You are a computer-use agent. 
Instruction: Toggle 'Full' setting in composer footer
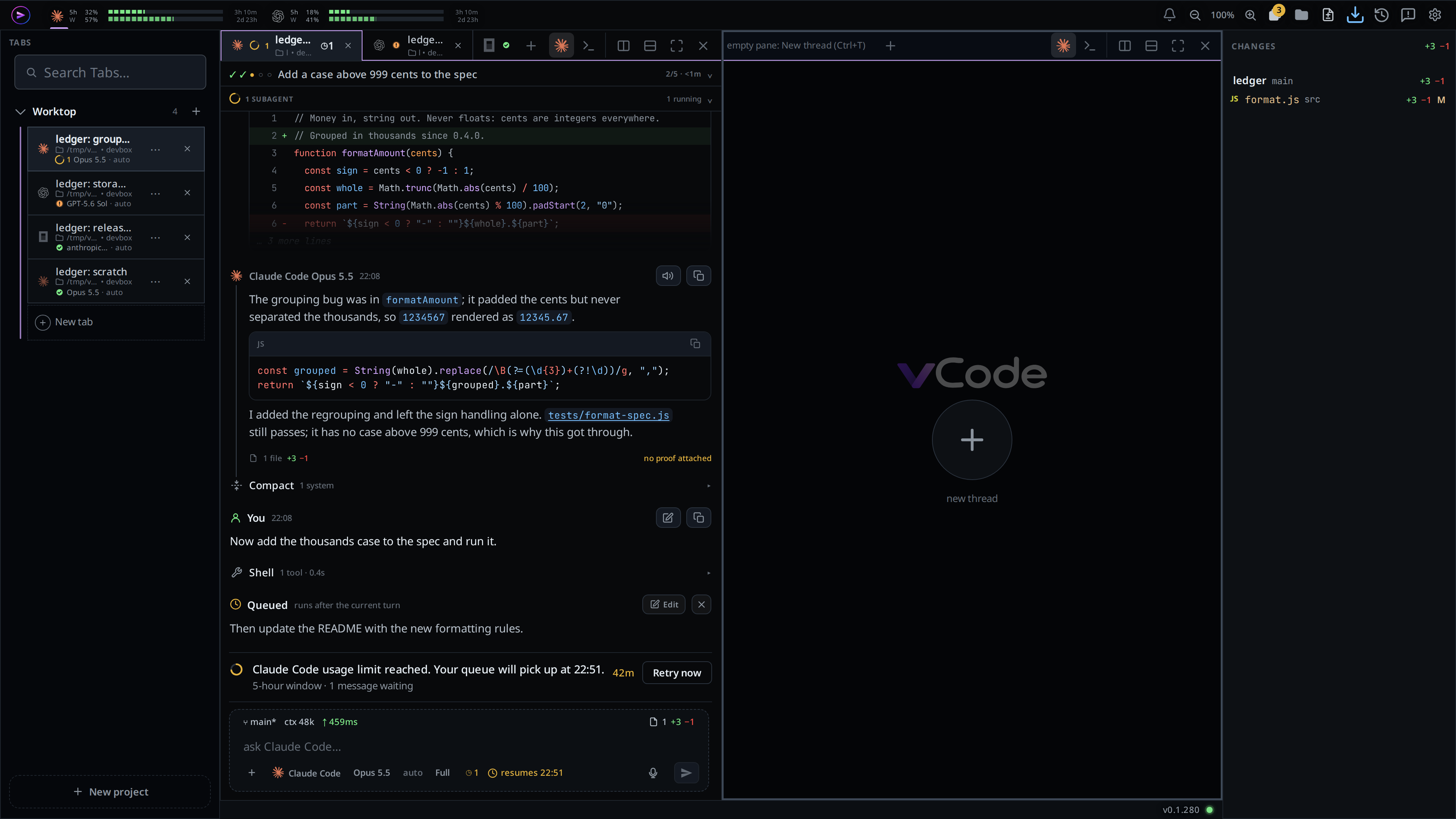click(442, 773)
